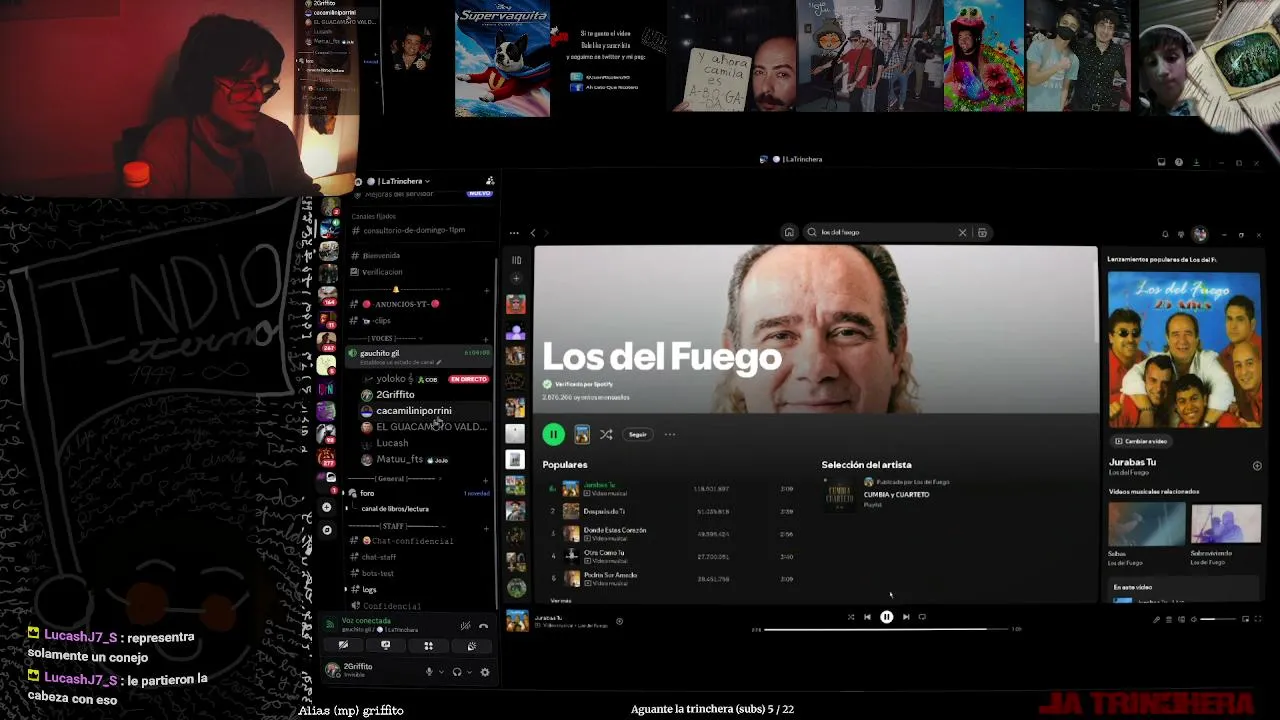Skip to the next track in player bar

906,617
